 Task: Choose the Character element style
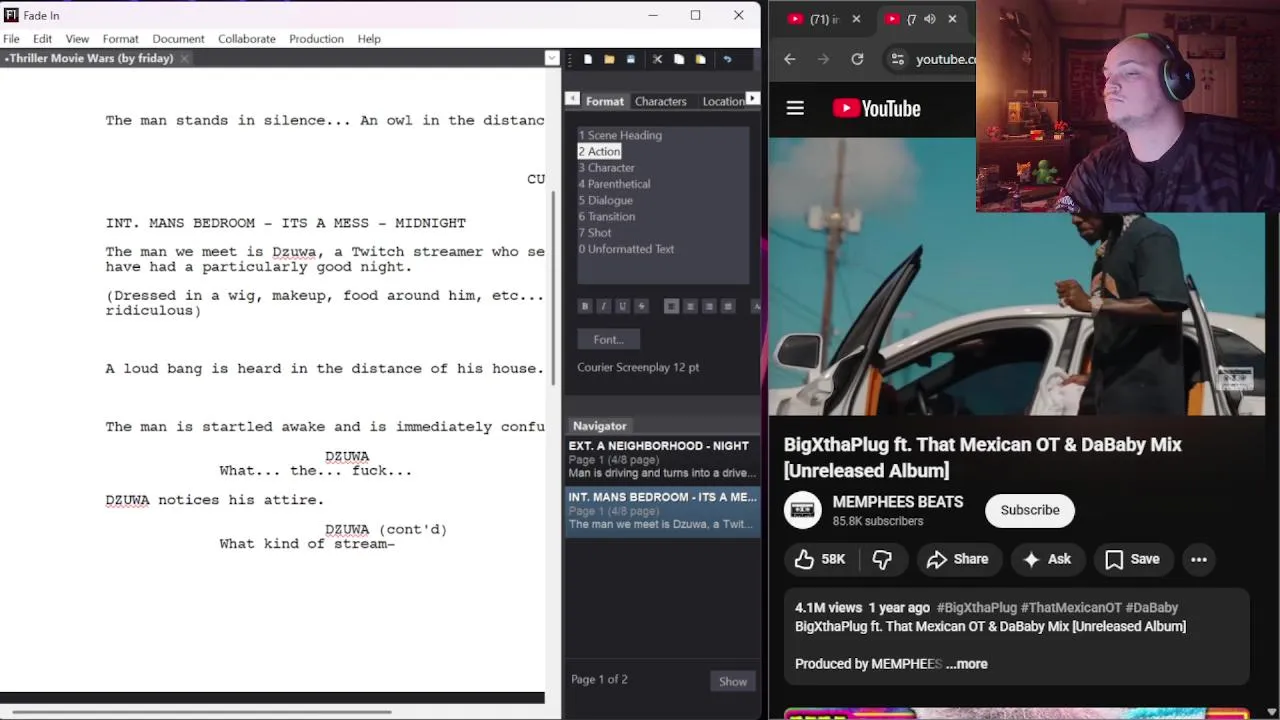tap(606, 168)
